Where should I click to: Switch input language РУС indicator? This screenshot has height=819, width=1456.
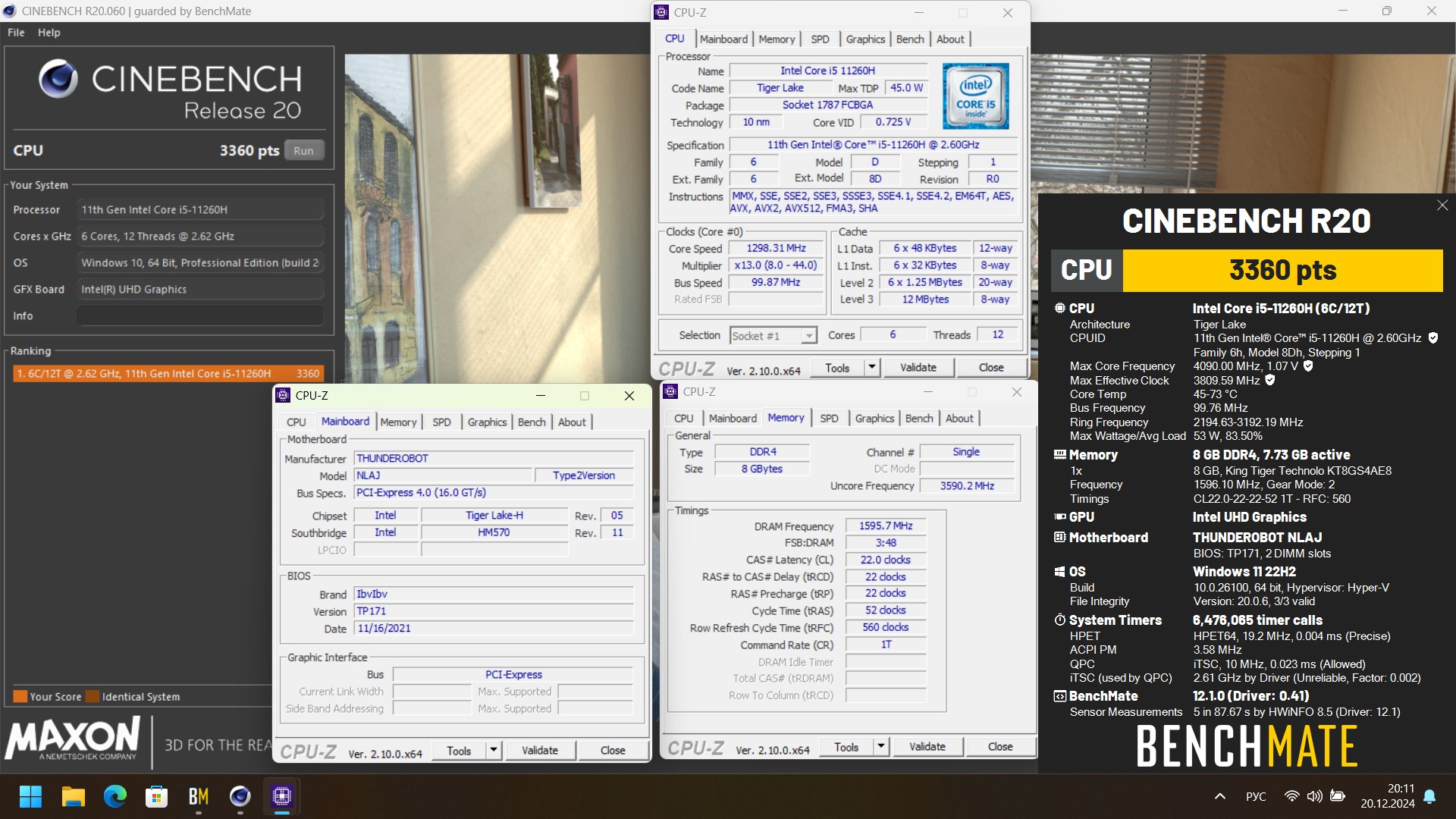pos(1256,796)
